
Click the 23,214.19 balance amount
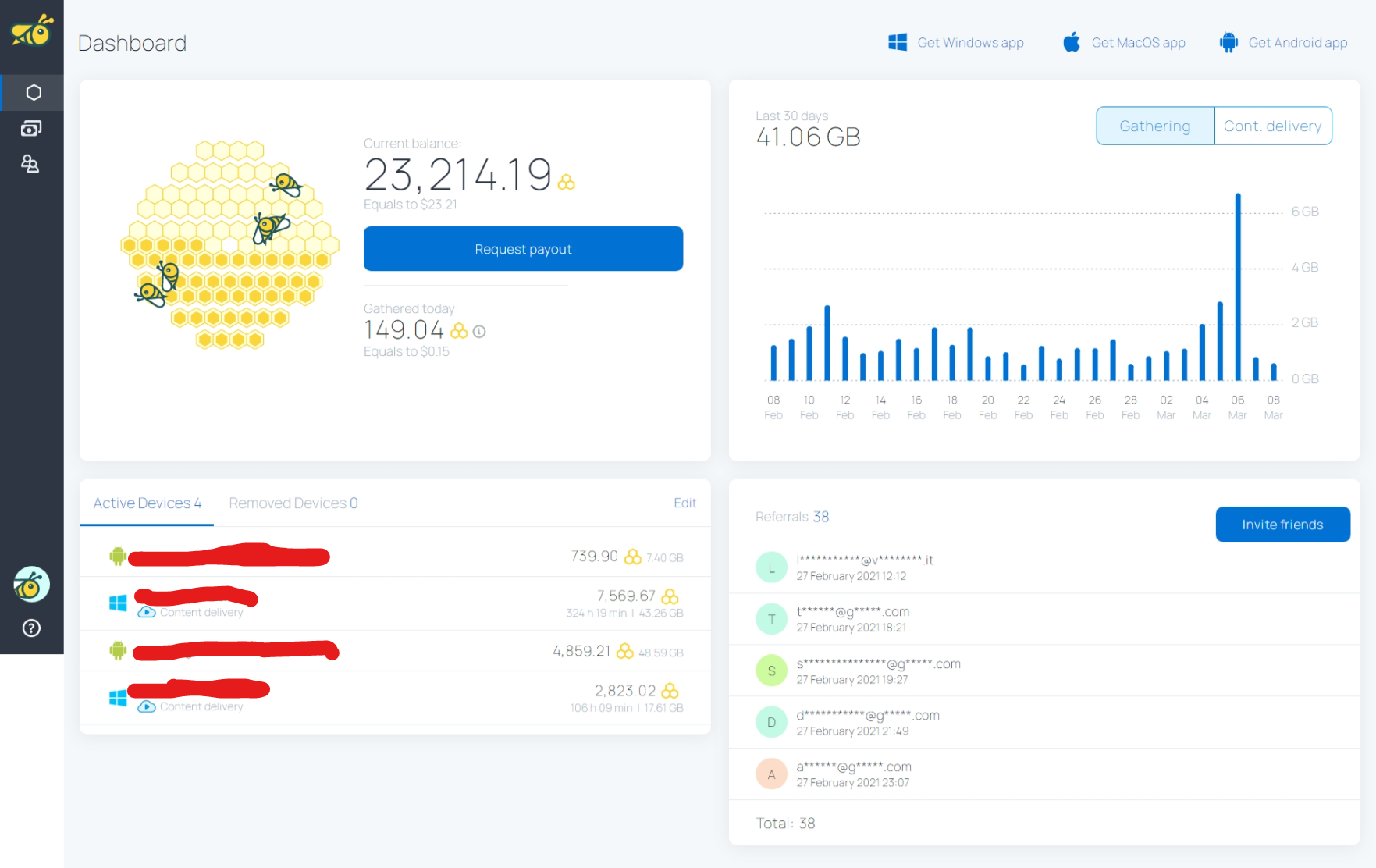[458, 174]
